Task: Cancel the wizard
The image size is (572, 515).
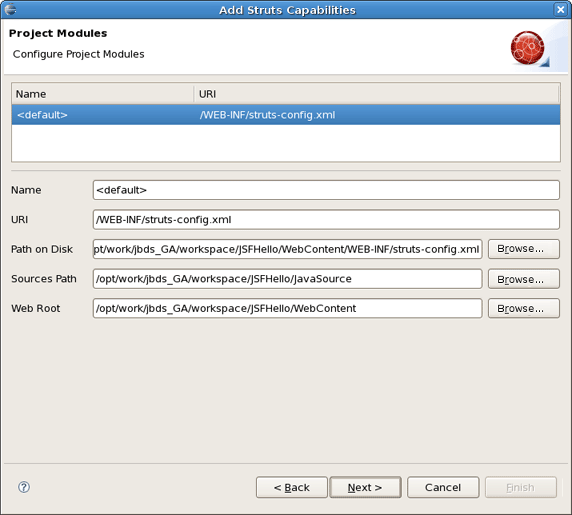Action: (443, 487)
